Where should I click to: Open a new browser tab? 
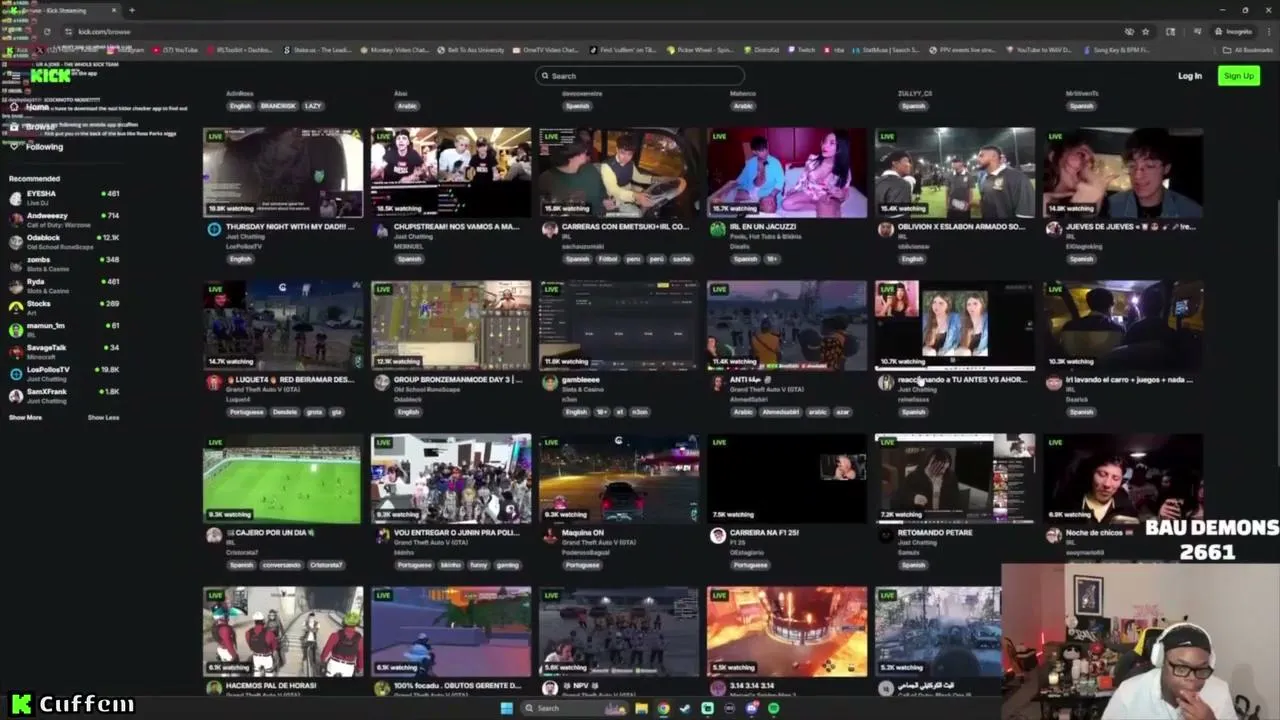[131, 10]
